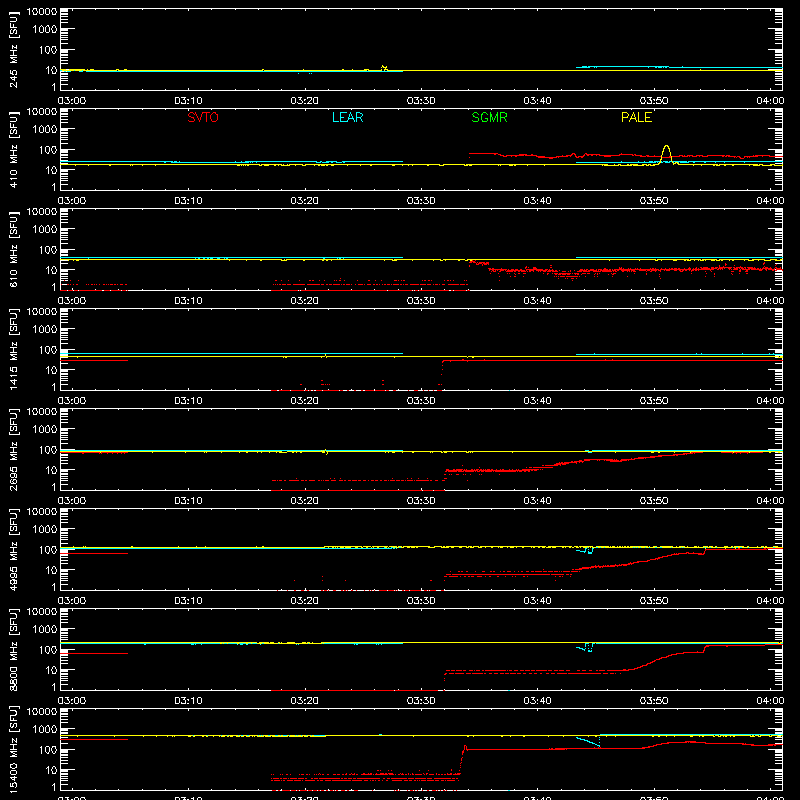Image resolution: width=800 pixels, height=800 pixels.
Task: Click the 03:50 time label under the 410 MHz panel
Action: point(654,201)
